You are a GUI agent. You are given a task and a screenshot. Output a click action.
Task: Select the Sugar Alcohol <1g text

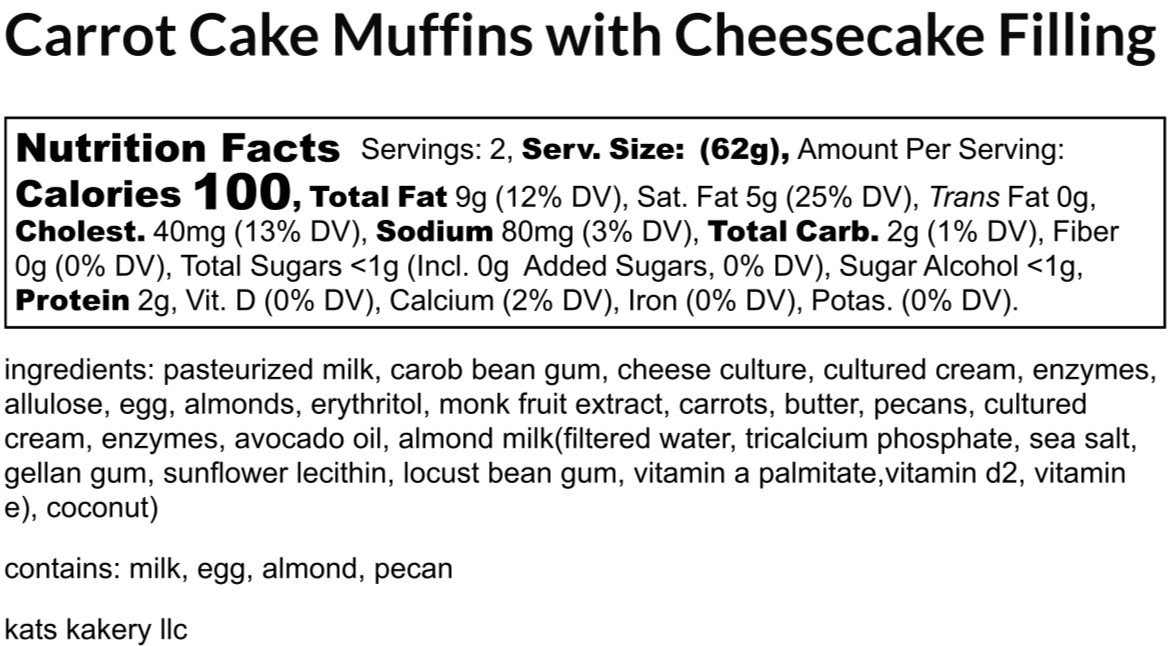coord(961,266)
